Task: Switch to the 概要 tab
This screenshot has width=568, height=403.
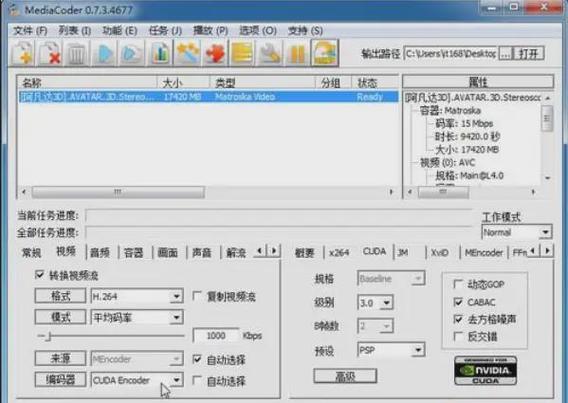Action: click(304, 252)
